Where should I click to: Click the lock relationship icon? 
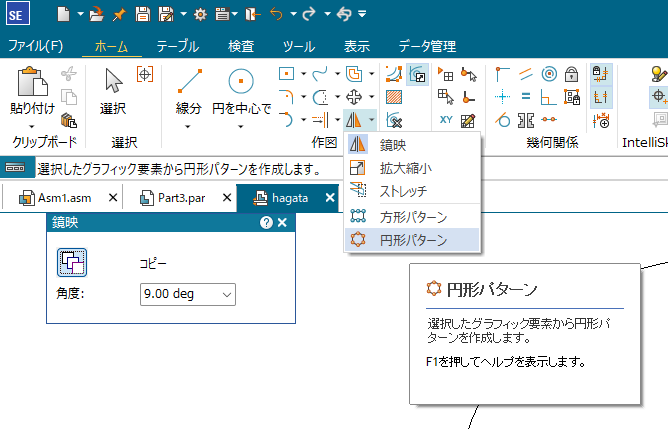(571, 74)
